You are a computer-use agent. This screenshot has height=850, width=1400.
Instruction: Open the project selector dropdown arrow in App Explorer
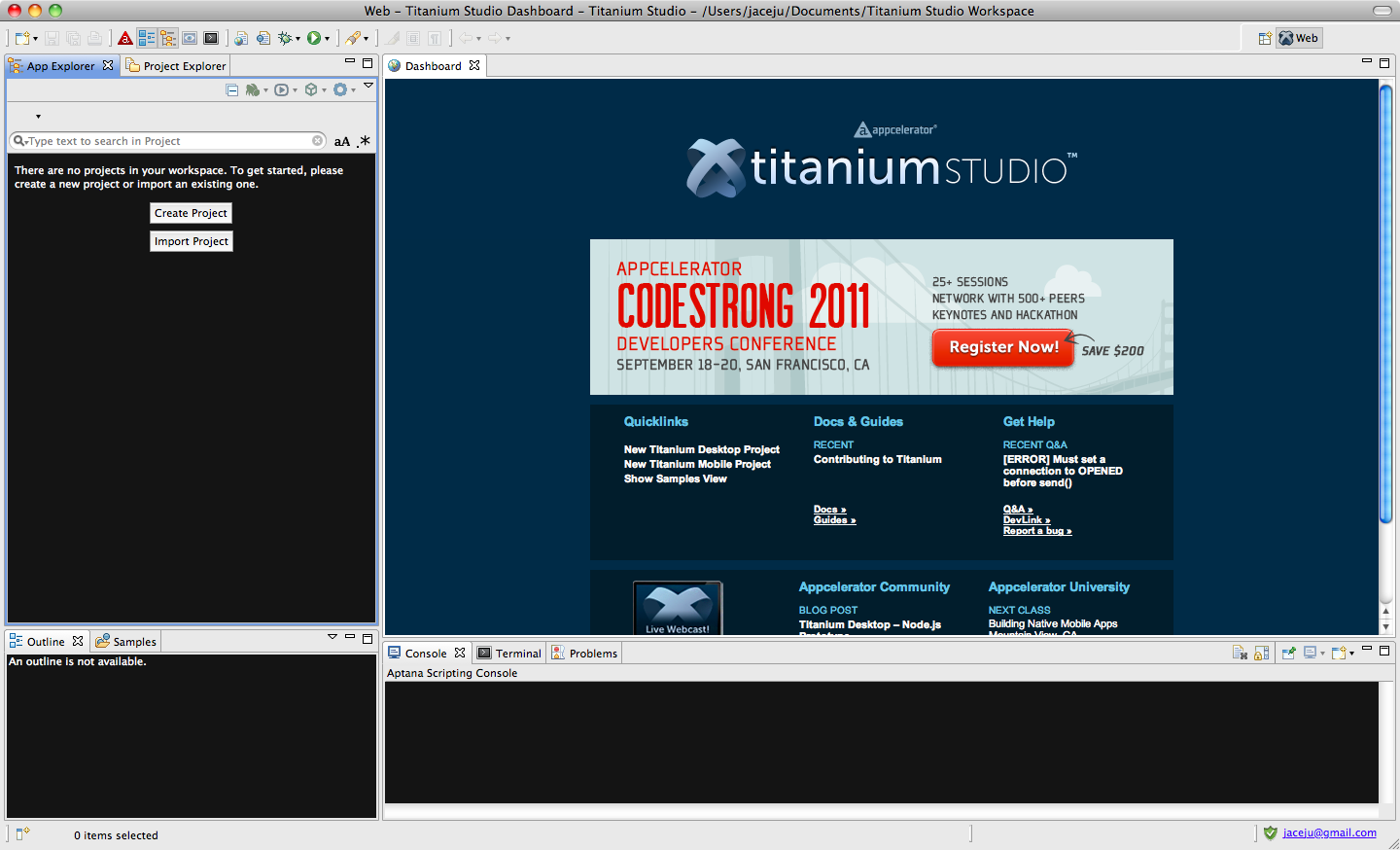(x=38, y=116)
